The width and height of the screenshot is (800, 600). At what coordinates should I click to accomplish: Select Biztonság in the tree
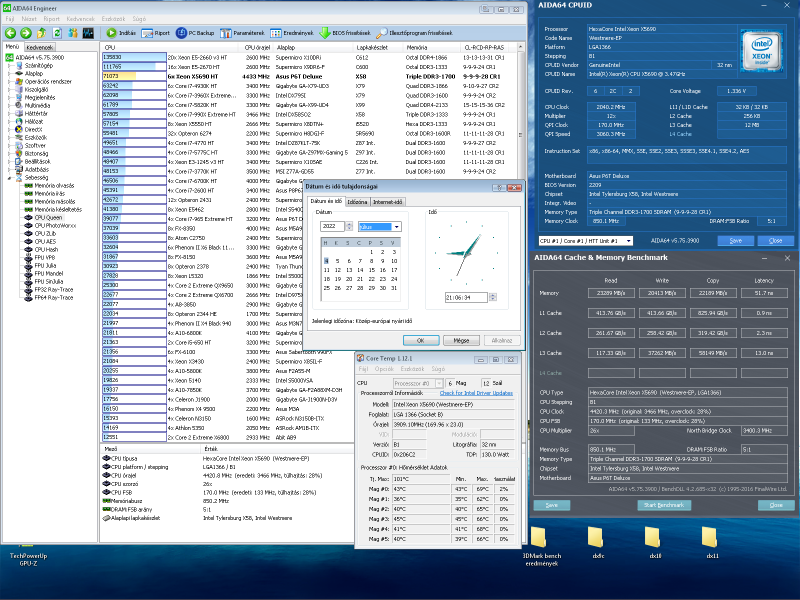point(36,154)
